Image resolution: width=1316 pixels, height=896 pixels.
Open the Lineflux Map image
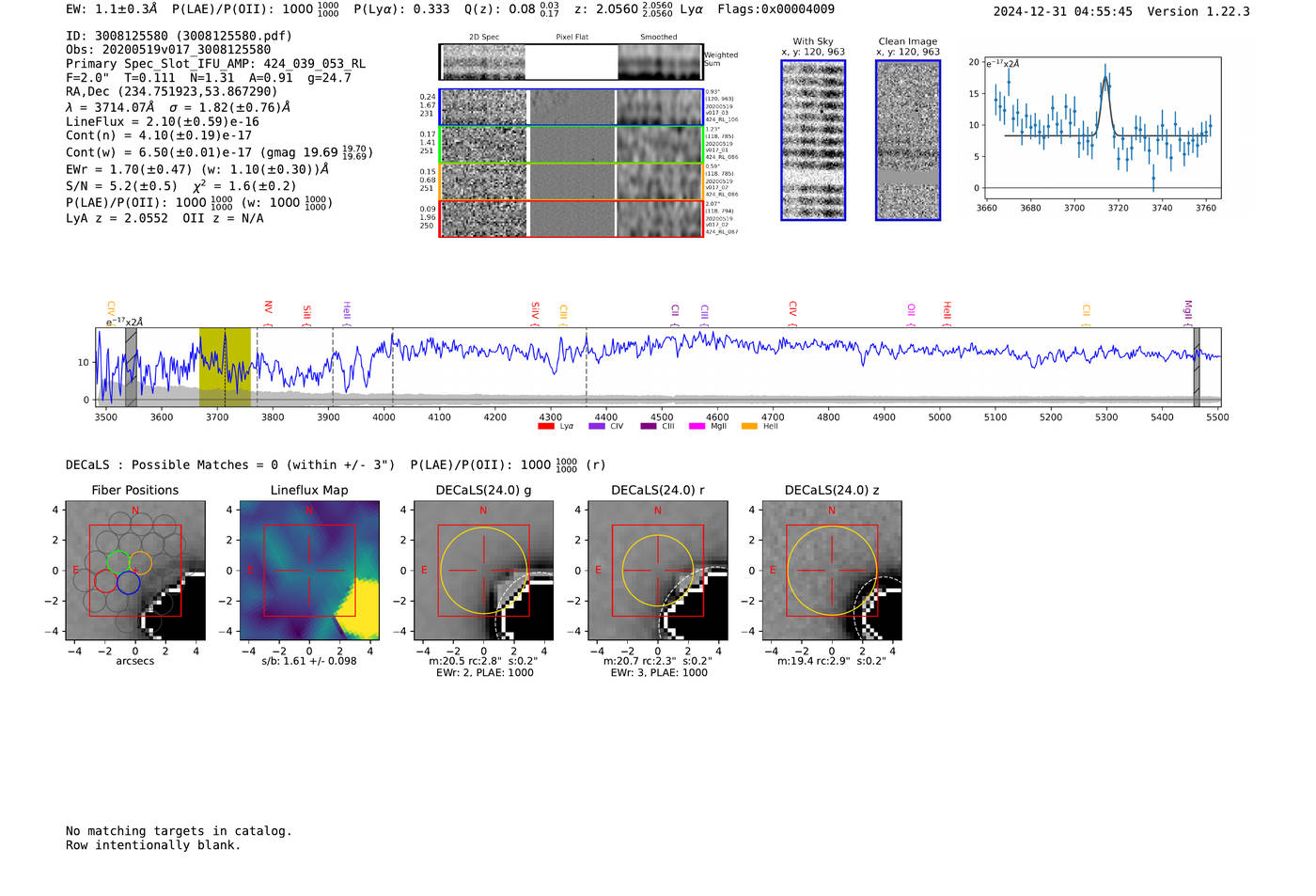point(309,571)
